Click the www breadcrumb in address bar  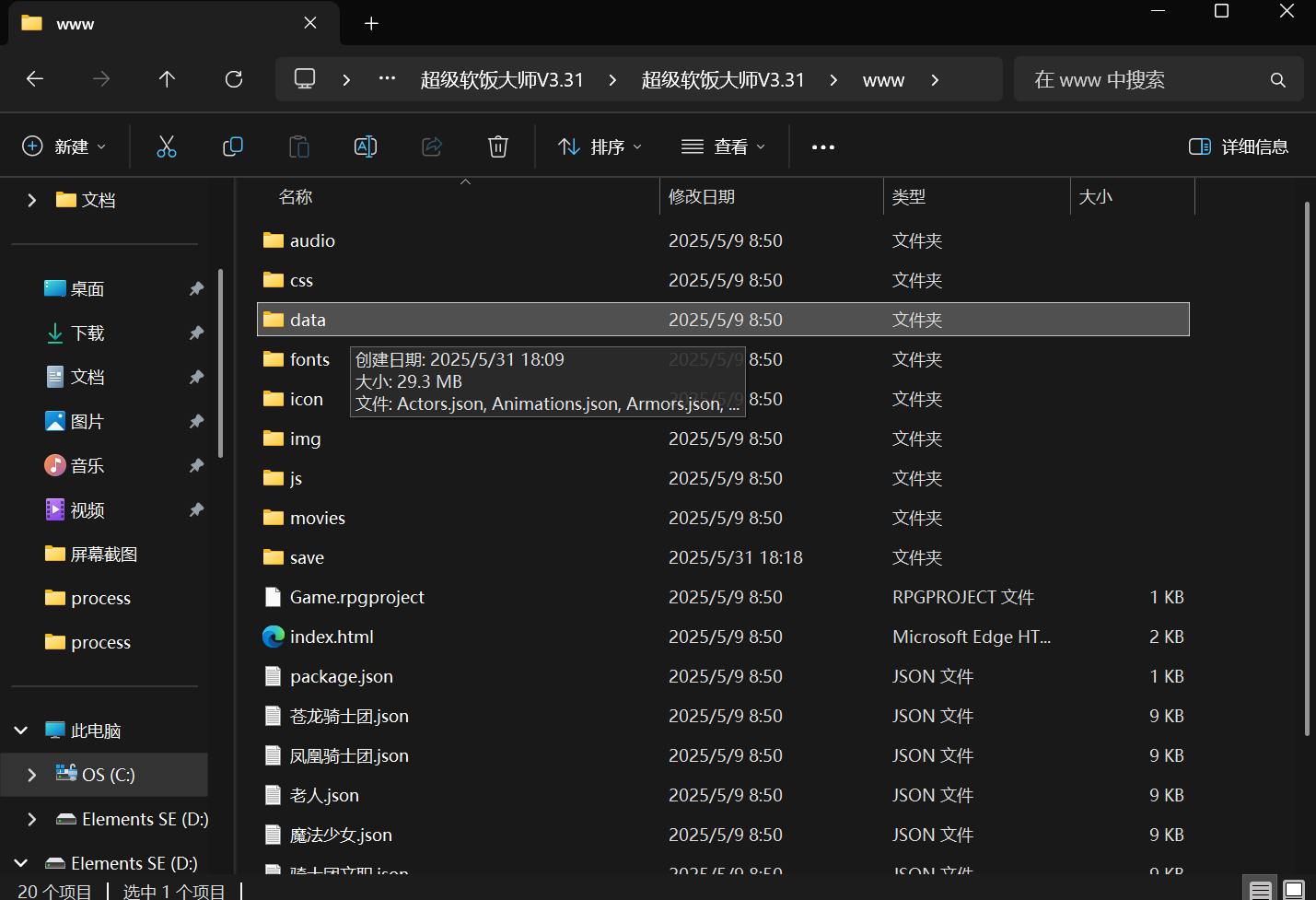pos(883,80)
